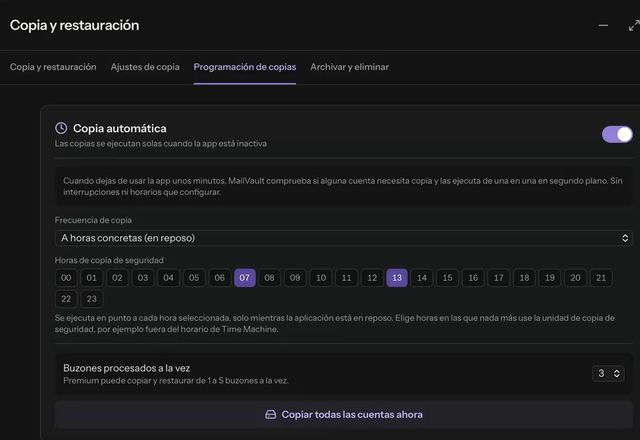Image resolution: width=640 pixels, height=440 pixels.
Task: Minimize the Copia y restauración window
Action: [603, 26]
